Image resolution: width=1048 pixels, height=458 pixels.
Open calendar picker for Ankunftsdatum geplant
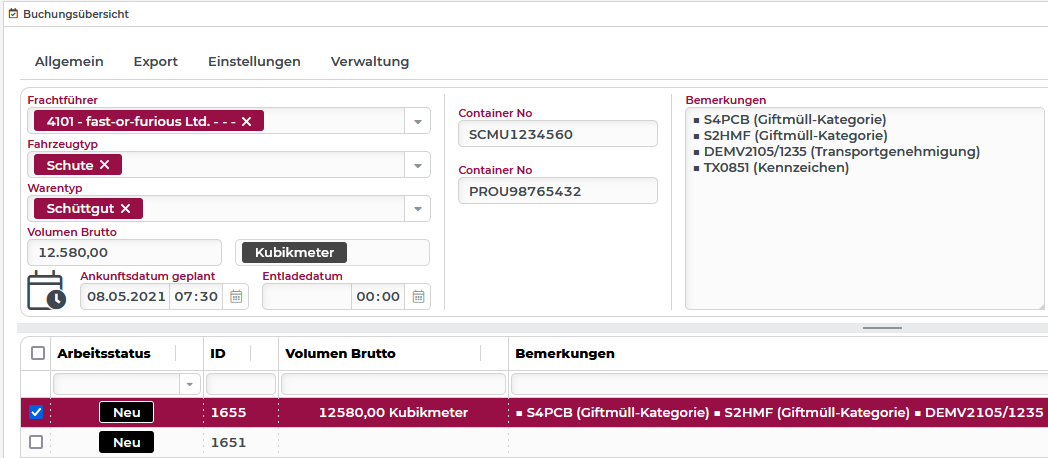click(236, 297)
